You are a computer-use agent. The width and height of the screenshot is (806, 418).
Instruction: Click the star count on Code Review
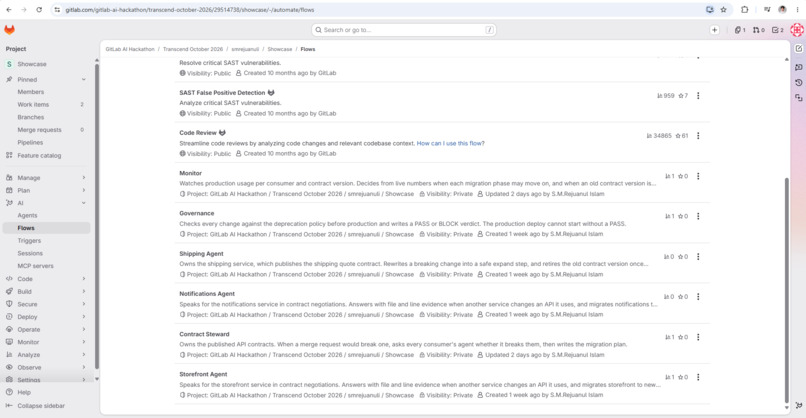(683, 136)
